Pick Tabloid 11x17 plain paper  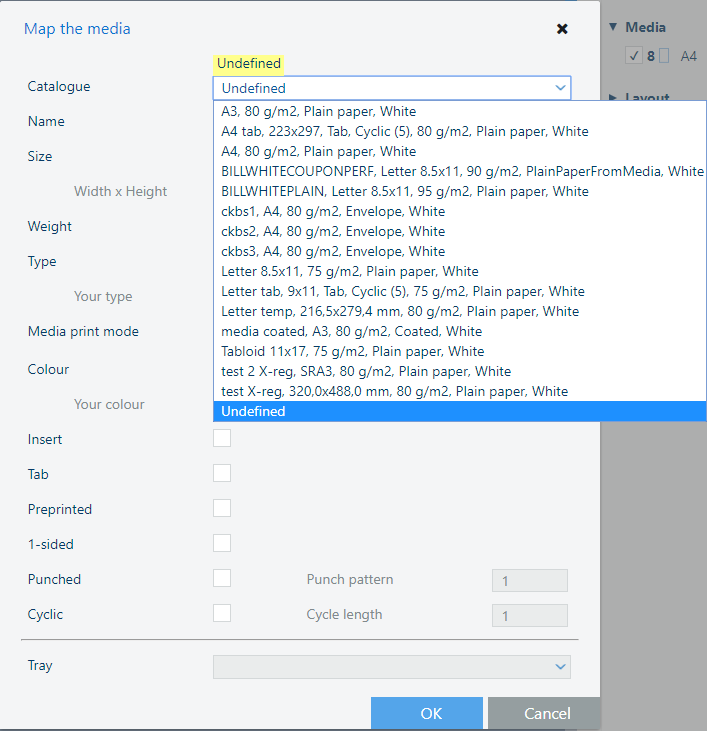[352, 351]
